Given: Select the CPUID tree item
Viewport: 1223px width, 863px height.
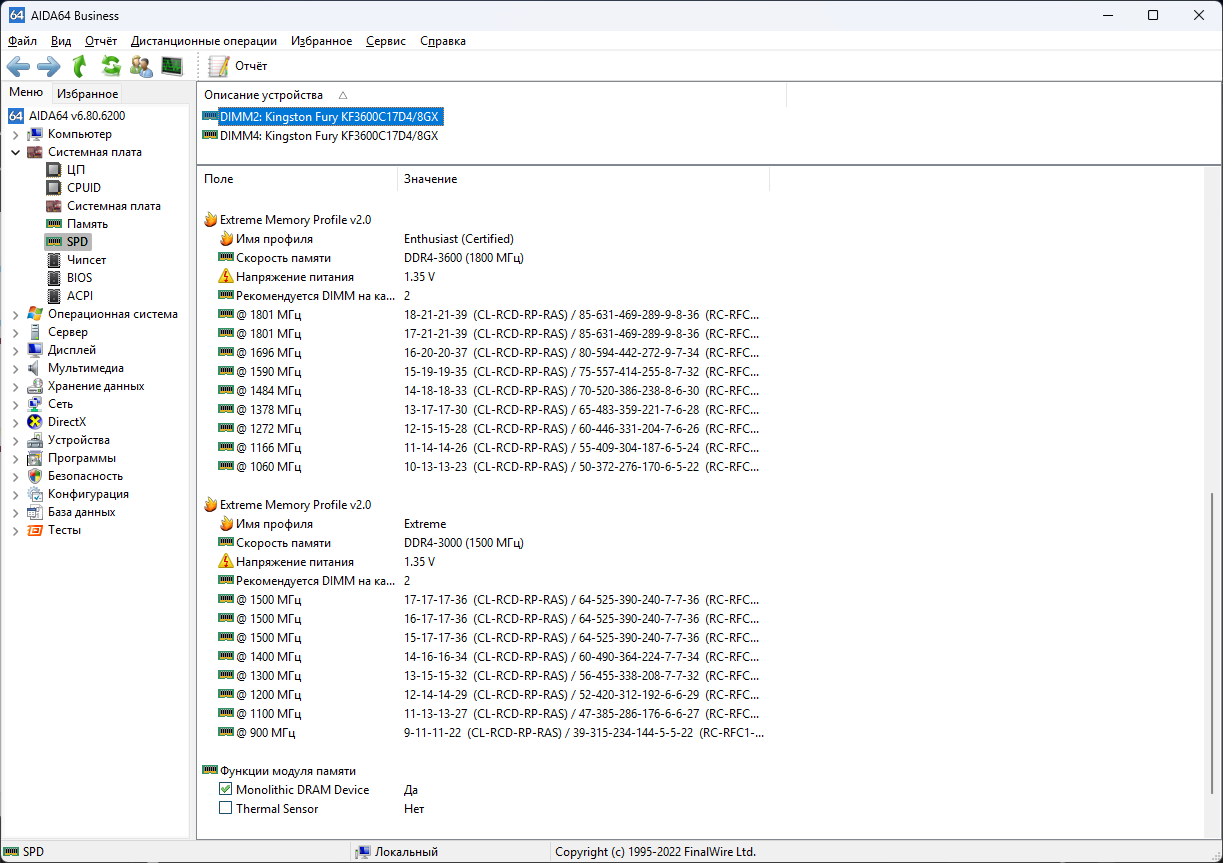Looking at the screenshot, I should 84,188.
